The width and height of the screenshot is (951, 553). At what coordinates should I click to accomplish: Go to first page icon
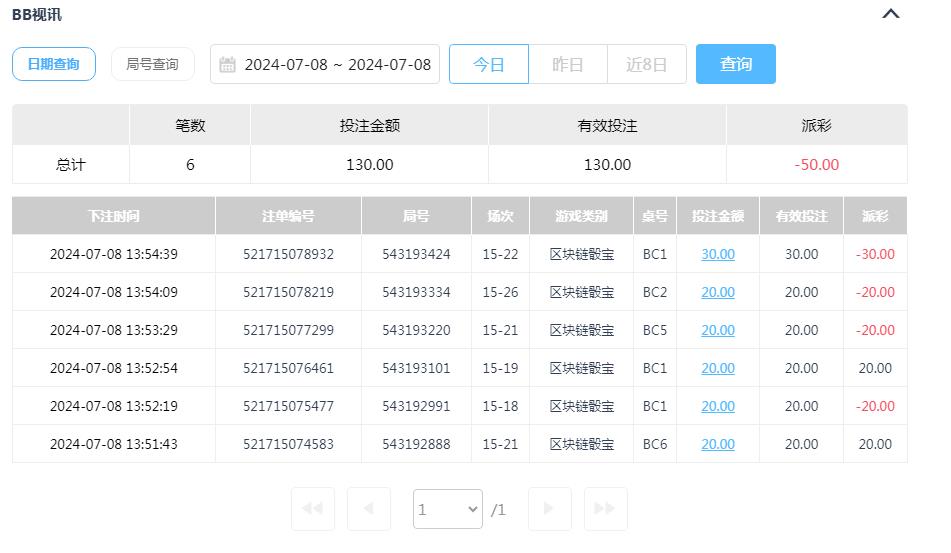coord(313,509)
